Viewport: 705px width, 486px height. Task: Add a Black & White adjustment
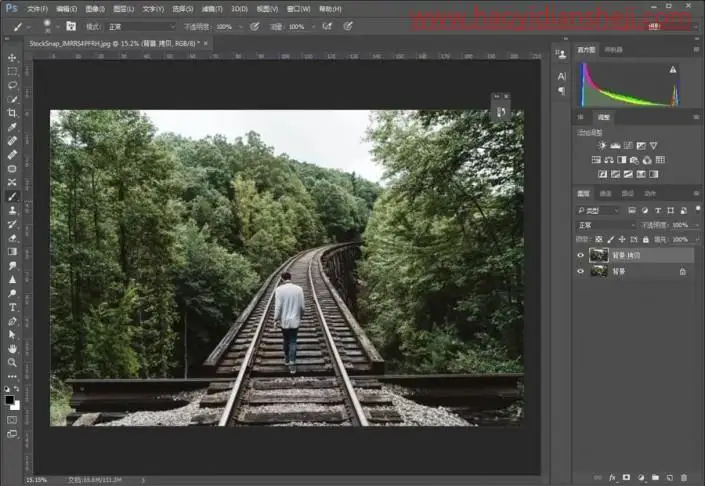[622, 160]
